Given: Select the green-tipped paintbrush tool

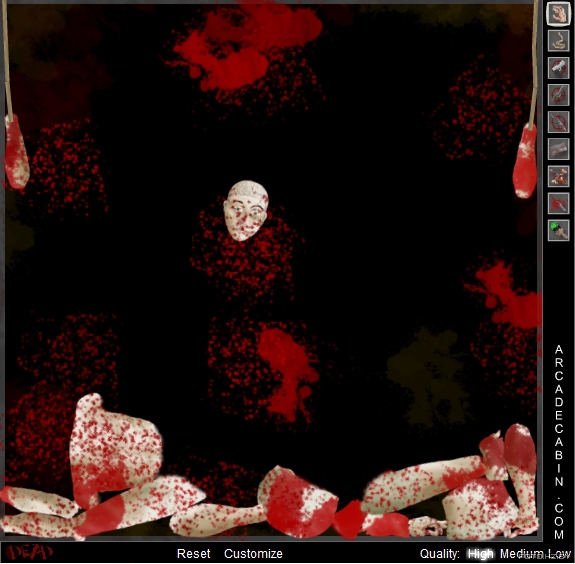Looking at the screenshot, I should 558,230.
